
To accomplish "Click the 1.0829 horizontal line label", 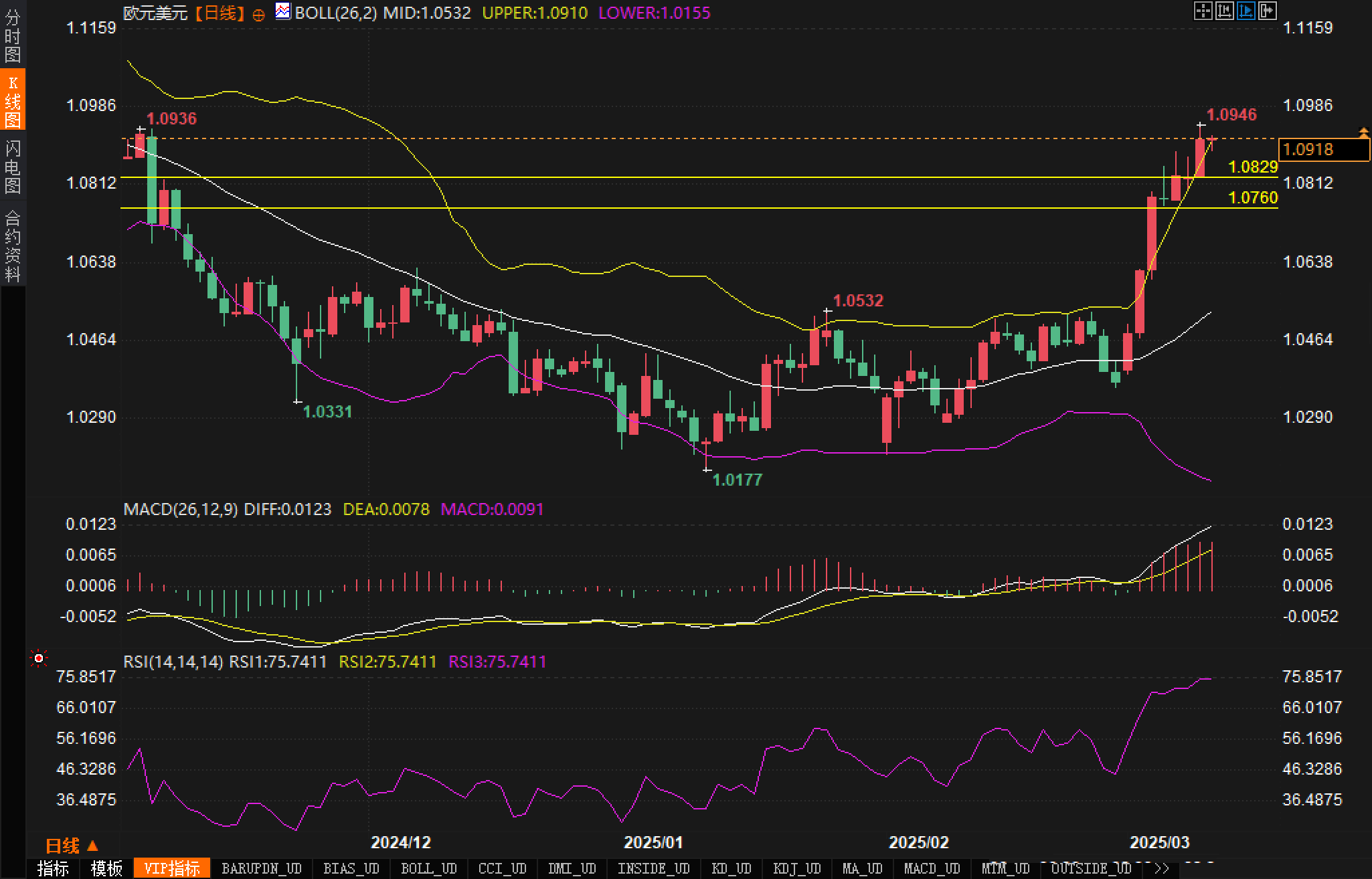I will click(1253, 167).
